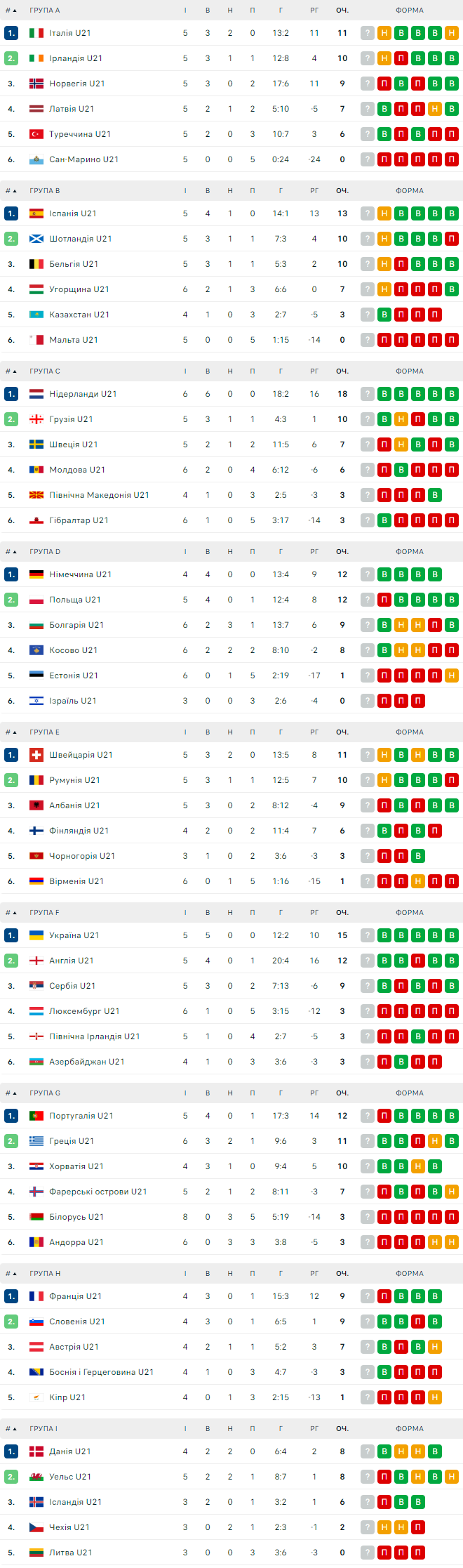Click the ФОРМА column header in Група C
Viewport: 463px width, 1568px height.
click(x=409, y=371)
